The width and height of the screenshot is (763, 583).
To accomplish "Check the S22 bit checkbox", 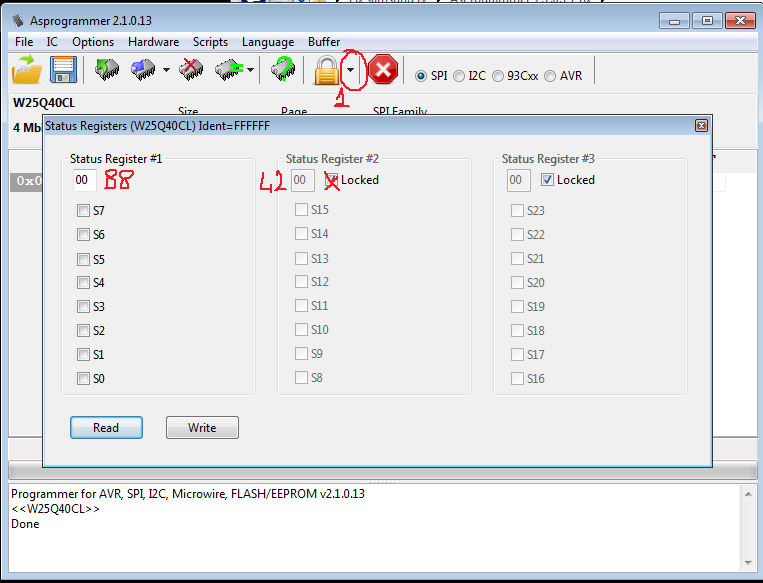I will point(517,235).
